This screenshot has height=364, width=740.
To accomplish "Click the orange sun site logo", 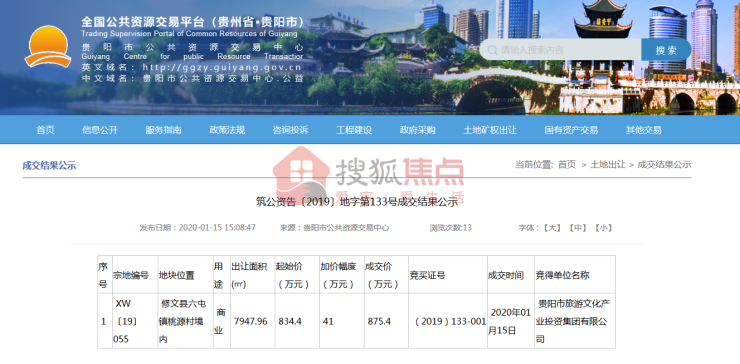I will coord(48,47).
